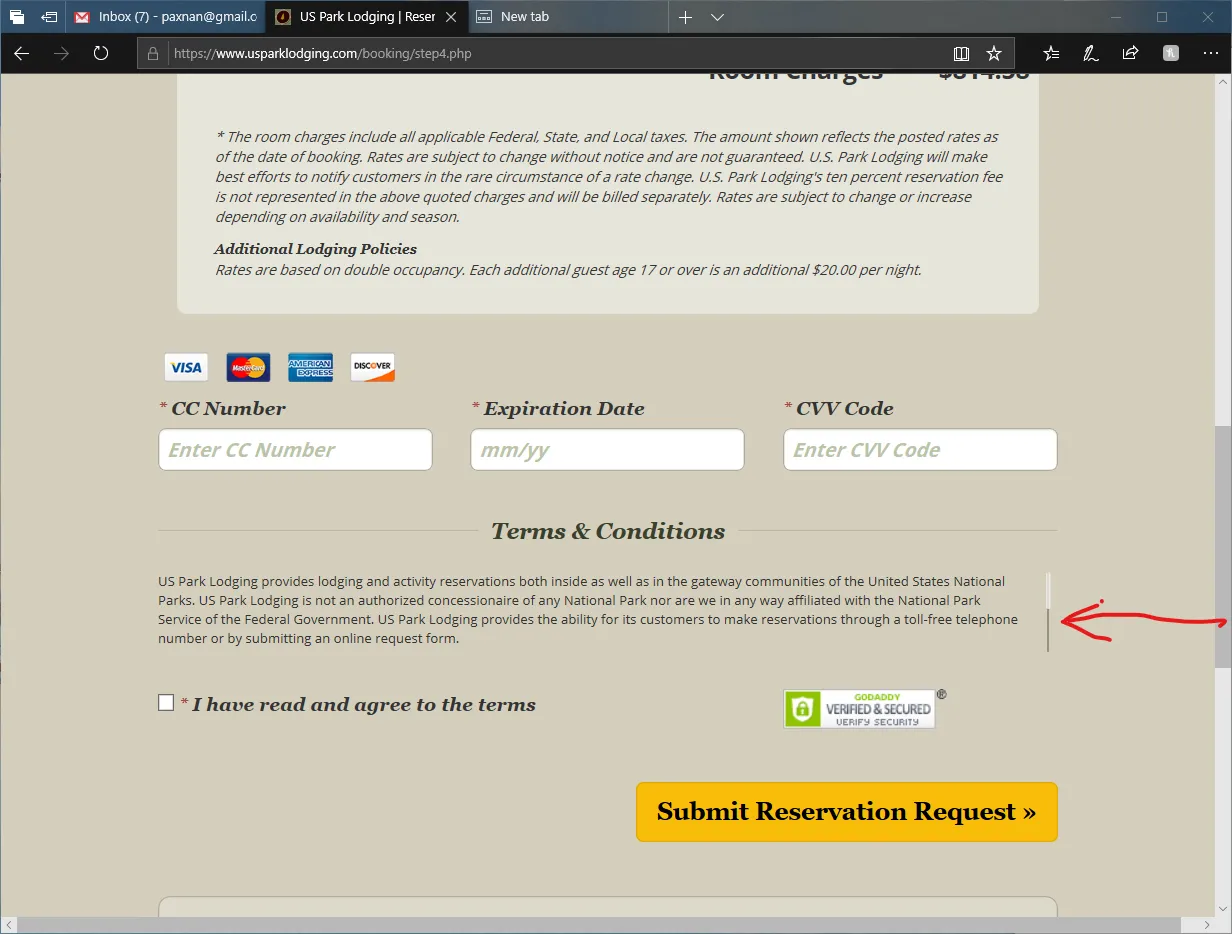Click the Visa card logo
Viewport: 1232px width, 934px height.
(186, 367)
